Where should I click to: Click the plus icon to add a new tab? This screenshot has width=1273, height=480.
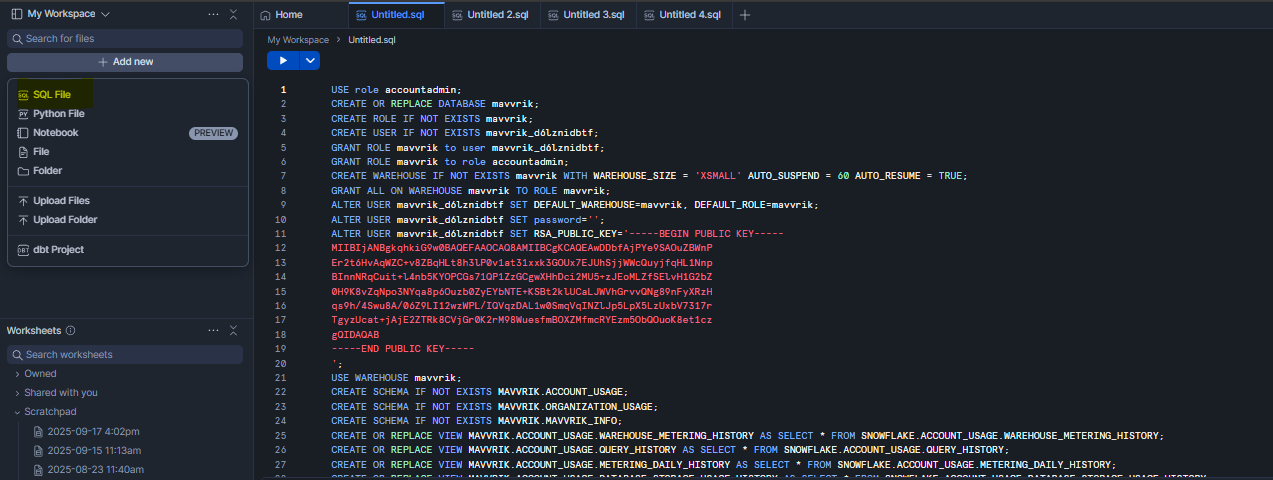(744, 15)
